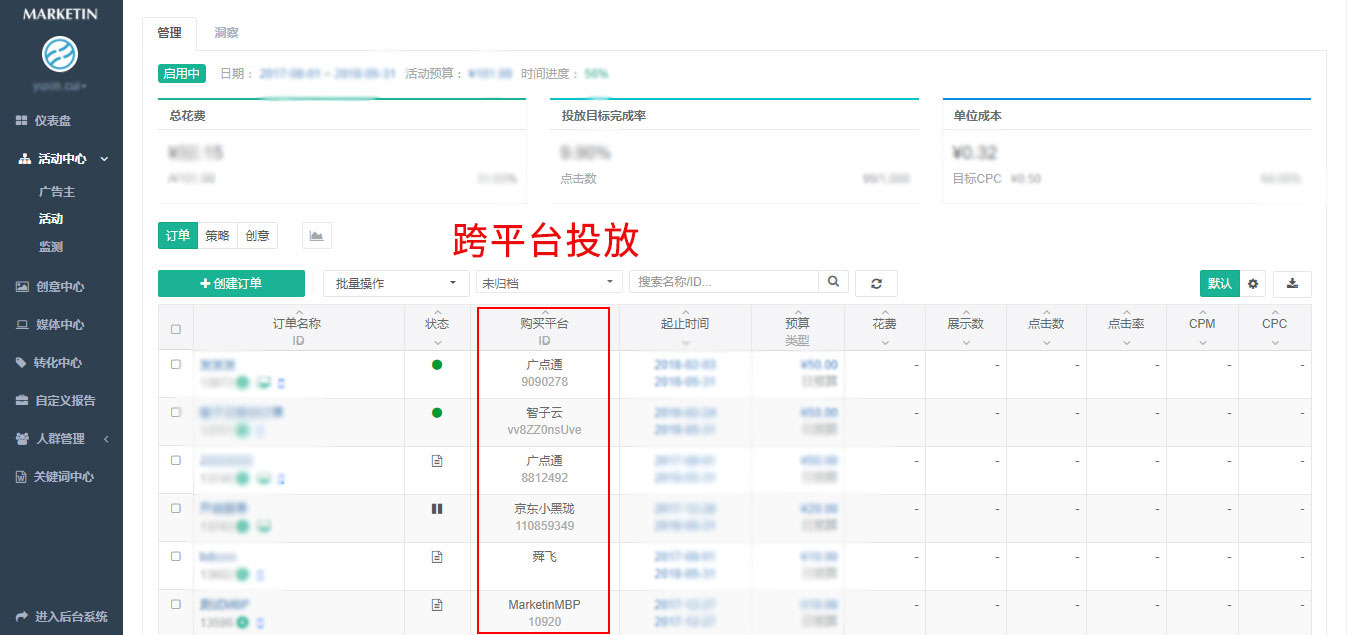1347x635 pixels.
Task: Click desktop device icon in 京东小黑珑 row
Action: point(264,526)
